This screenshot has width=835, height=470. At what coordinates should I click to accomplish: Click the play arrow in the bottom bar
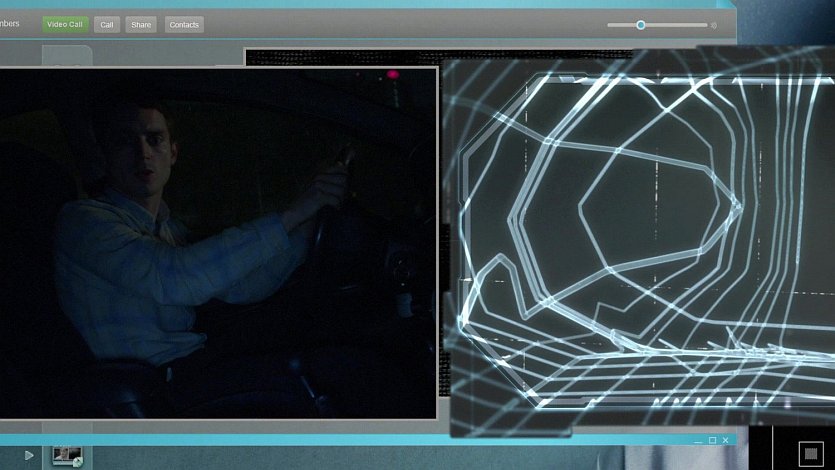29,455
